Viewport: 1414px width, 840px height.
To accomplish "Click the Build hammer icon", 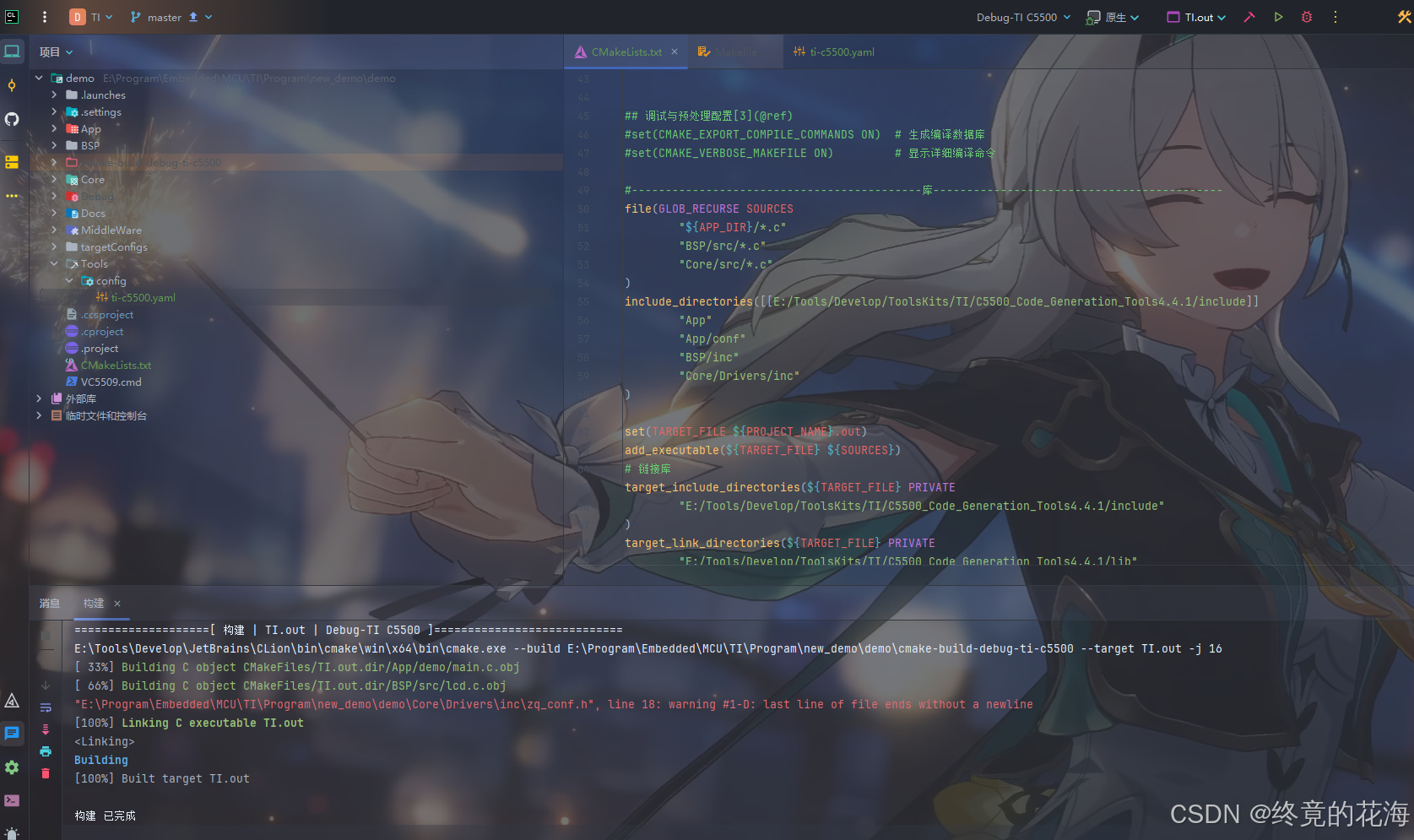I will (1249, 17).
